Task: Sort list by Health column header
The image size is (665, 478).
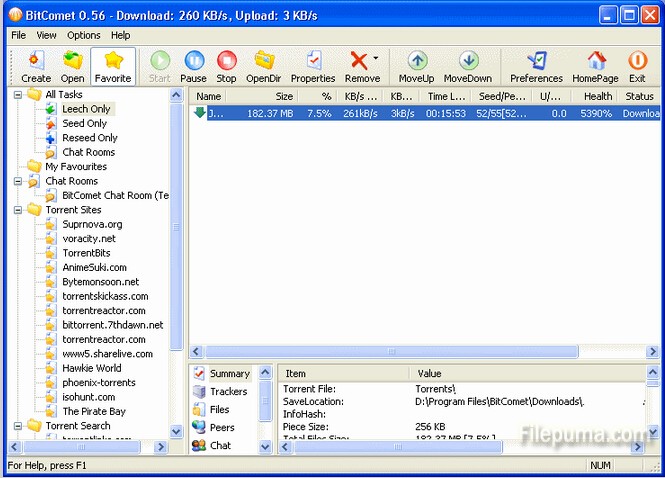Action: coord(598,96)
